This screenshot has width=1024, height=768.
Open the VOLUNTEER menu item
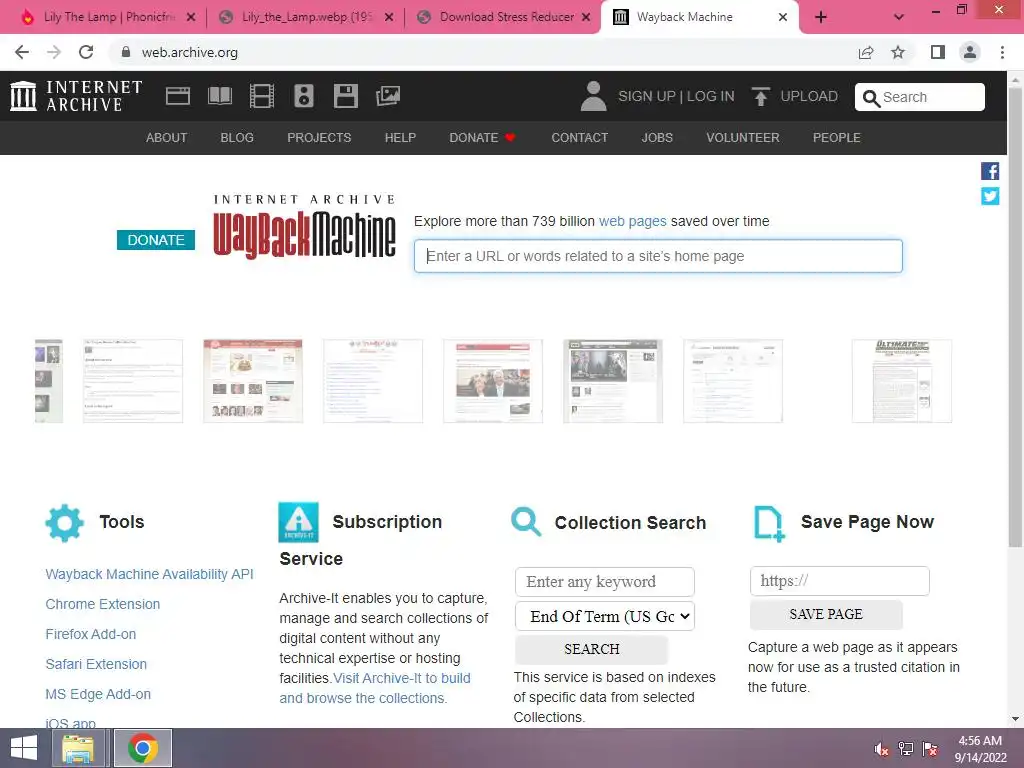(743, 138)
